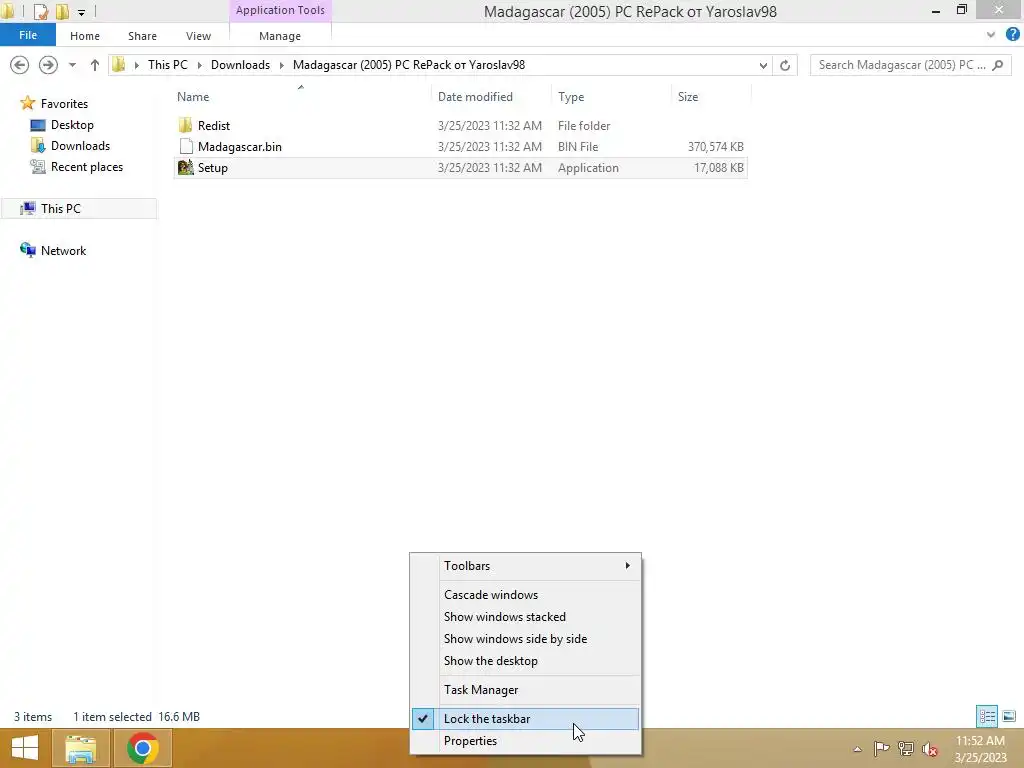Select the Madagascar.bin file
Viewport: 1024px width, 768px height.
240,146
